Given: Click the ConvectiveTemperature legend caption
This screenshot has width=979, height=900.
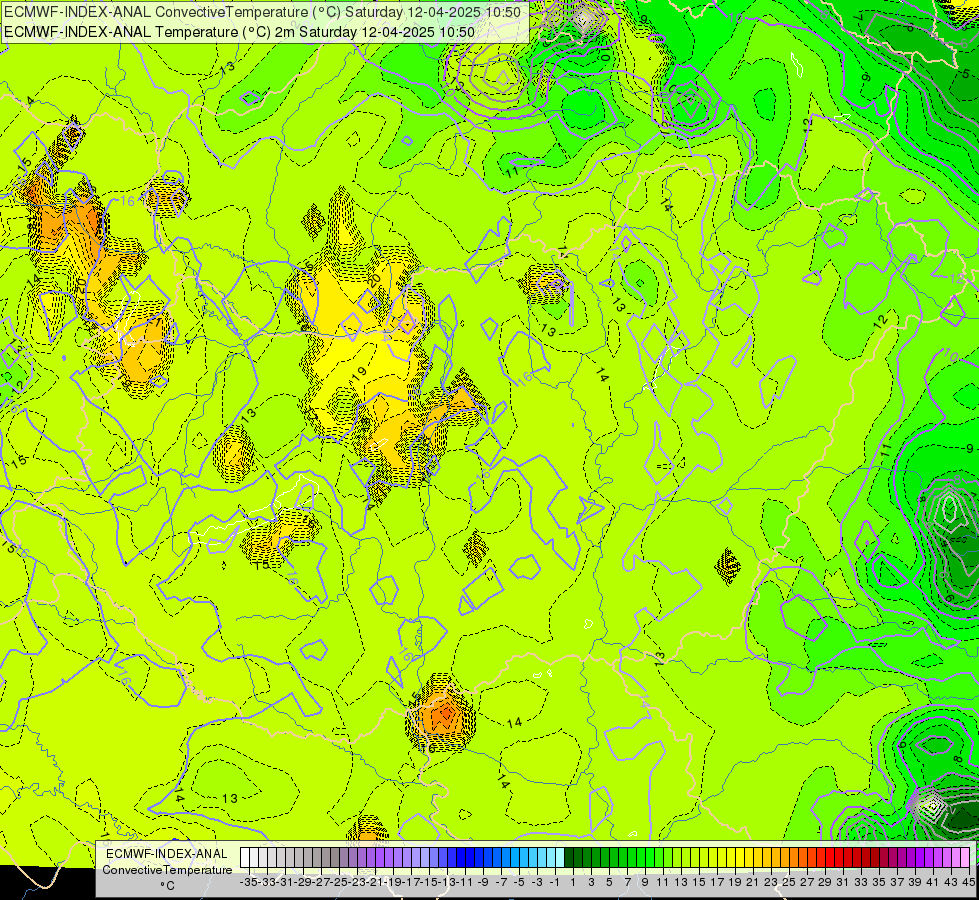Looking at the screenshot, I should tap(167, 869).
